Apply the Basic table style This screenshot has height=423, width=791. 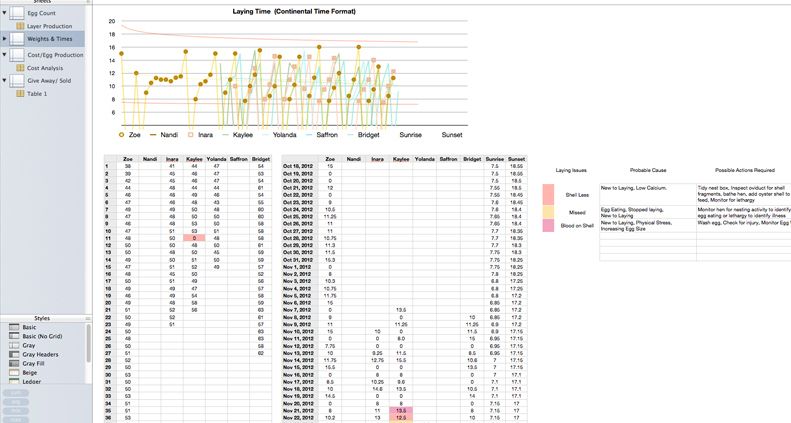pos(12,327)
